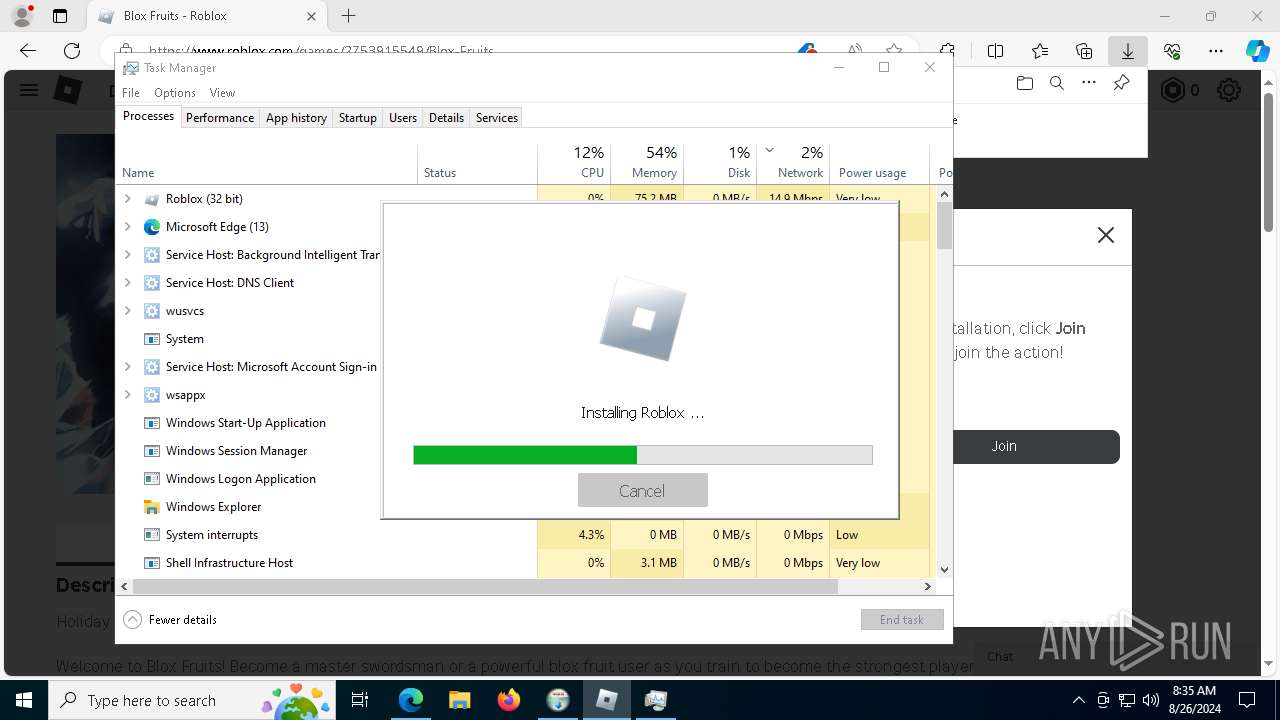Viewport: 1280px width, 720px height.
Task: Open the Copilot sidebar icon
Action: [1257, 51]
